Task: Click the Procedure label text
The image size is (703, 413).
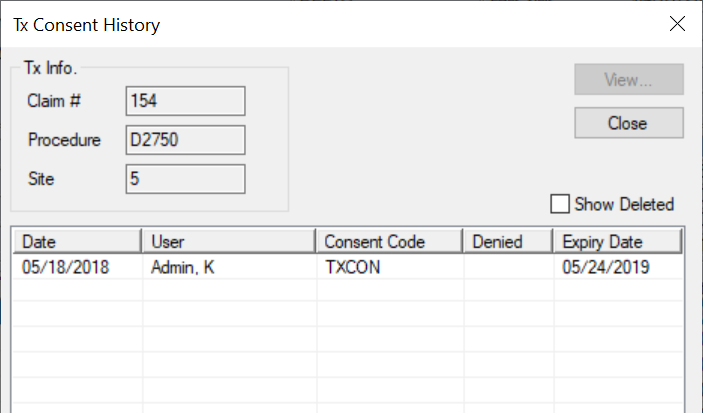Action: click(x=64, y=140)
